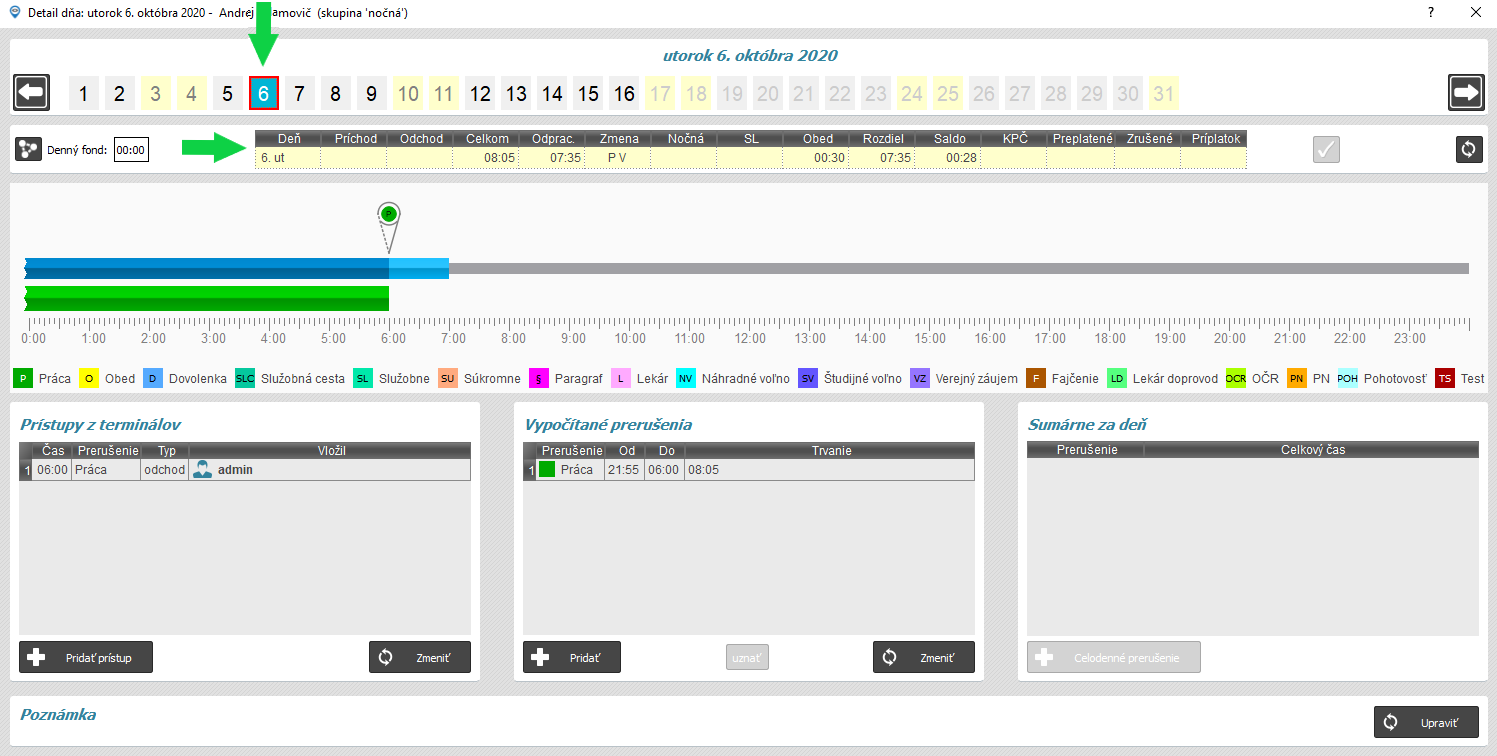Viewport: 1497px width, 756px height.
Task: Select the Náhradné voľno NV icon
Action: pyautogui.click(x=685, y=379)
